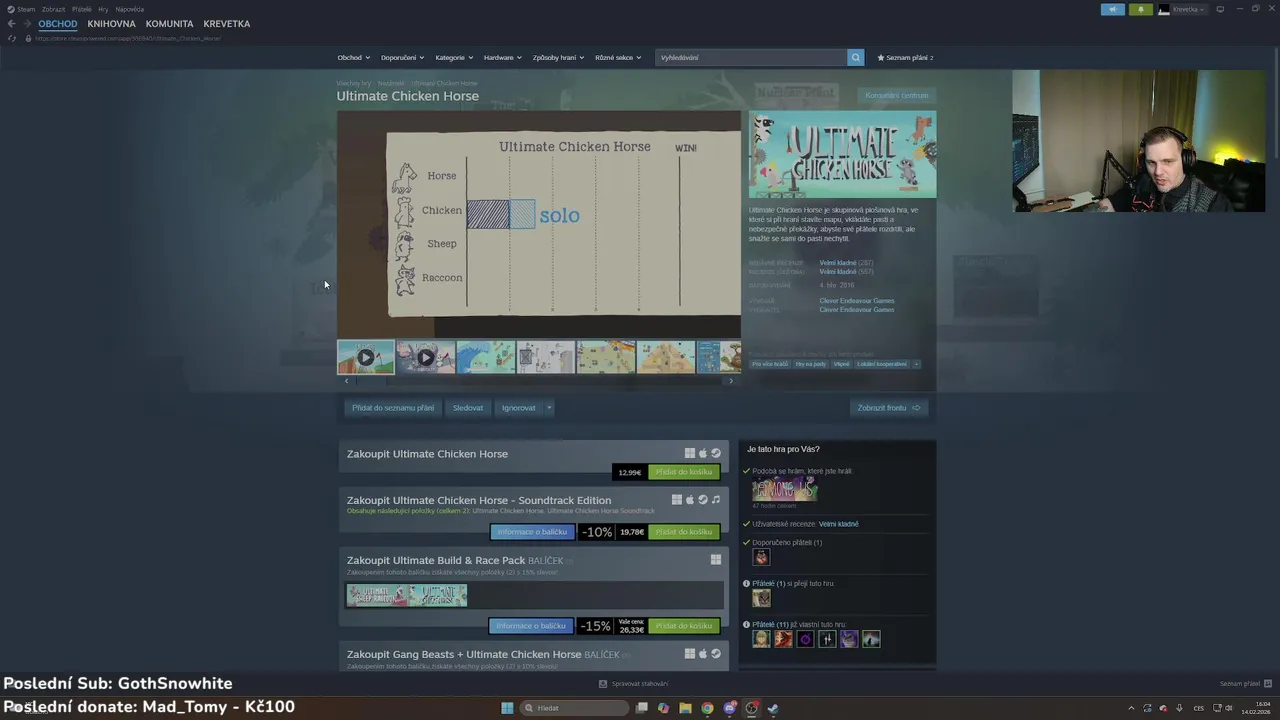This screenshot has height=720, width=1280.
Task: Click the recommending friend's avatar
Action: (x=762, y=557)
